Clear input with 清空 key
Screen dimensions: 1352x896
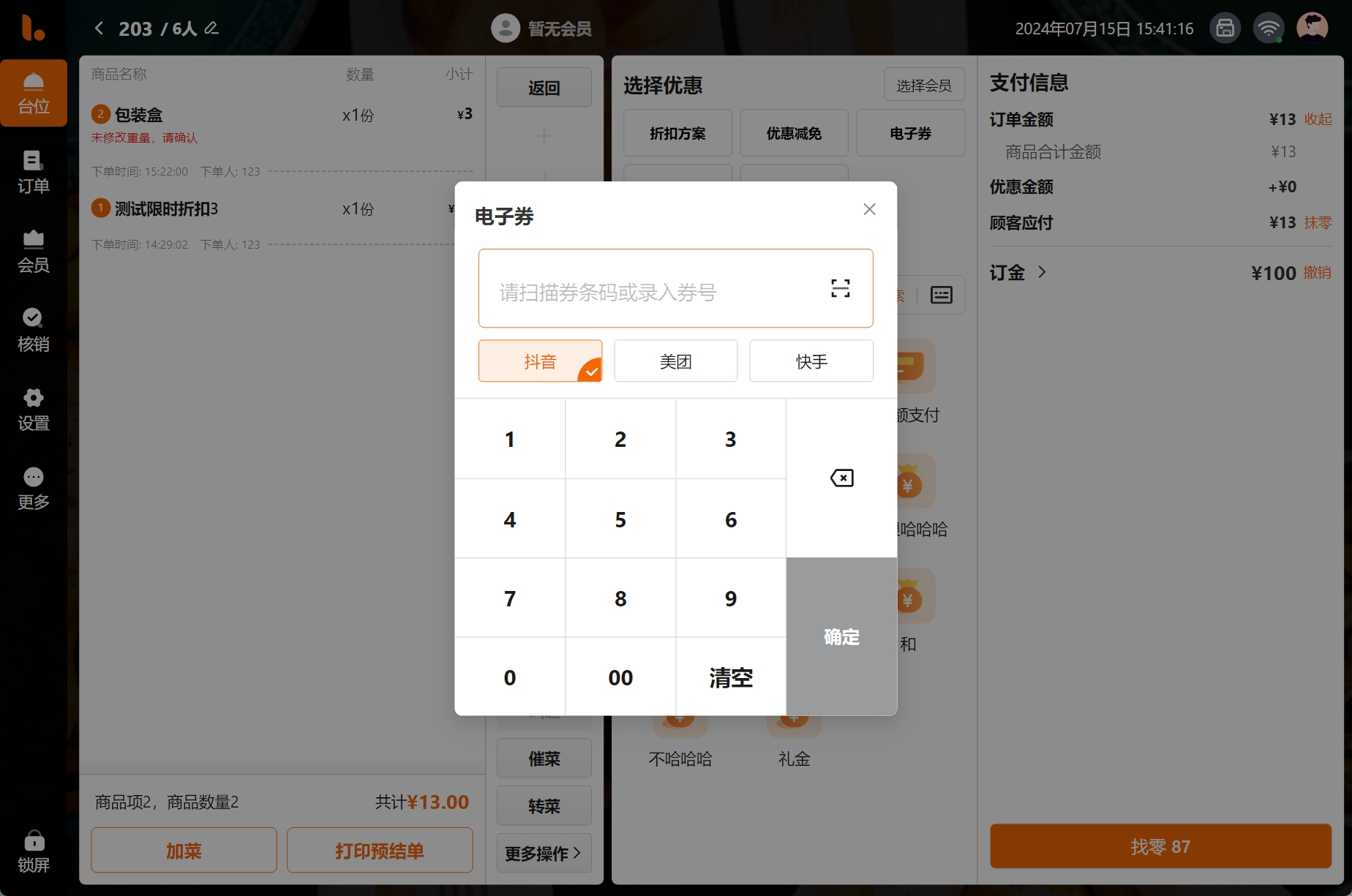pyautogui.click(x=731, y=677)
